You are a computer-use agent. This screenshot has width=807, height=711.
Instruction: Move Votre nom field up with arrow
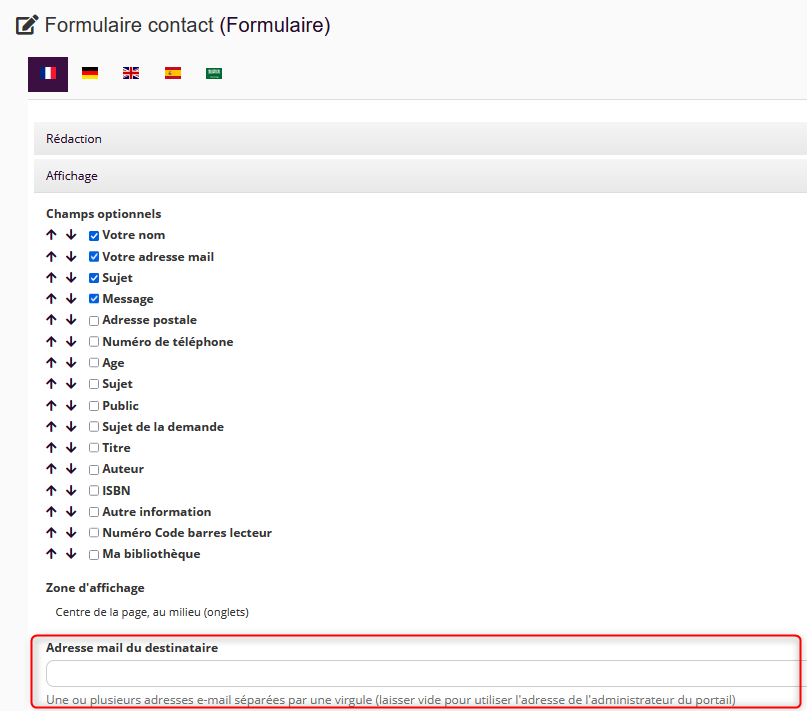[x=51, y=236]
